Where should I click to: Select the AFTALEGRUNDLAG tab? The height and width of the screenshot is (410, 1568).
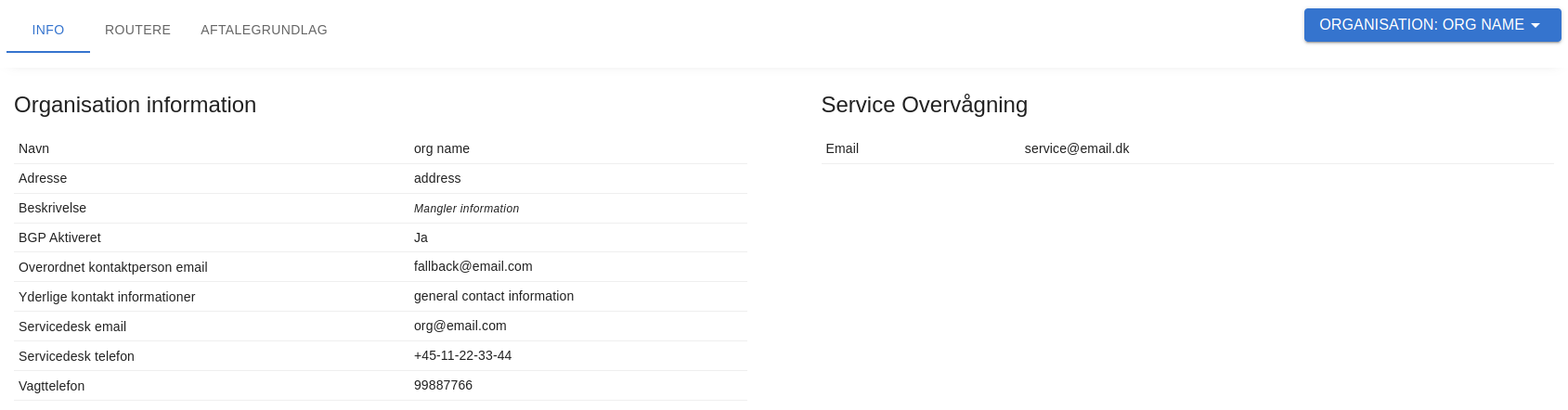(x=264, y=30)
